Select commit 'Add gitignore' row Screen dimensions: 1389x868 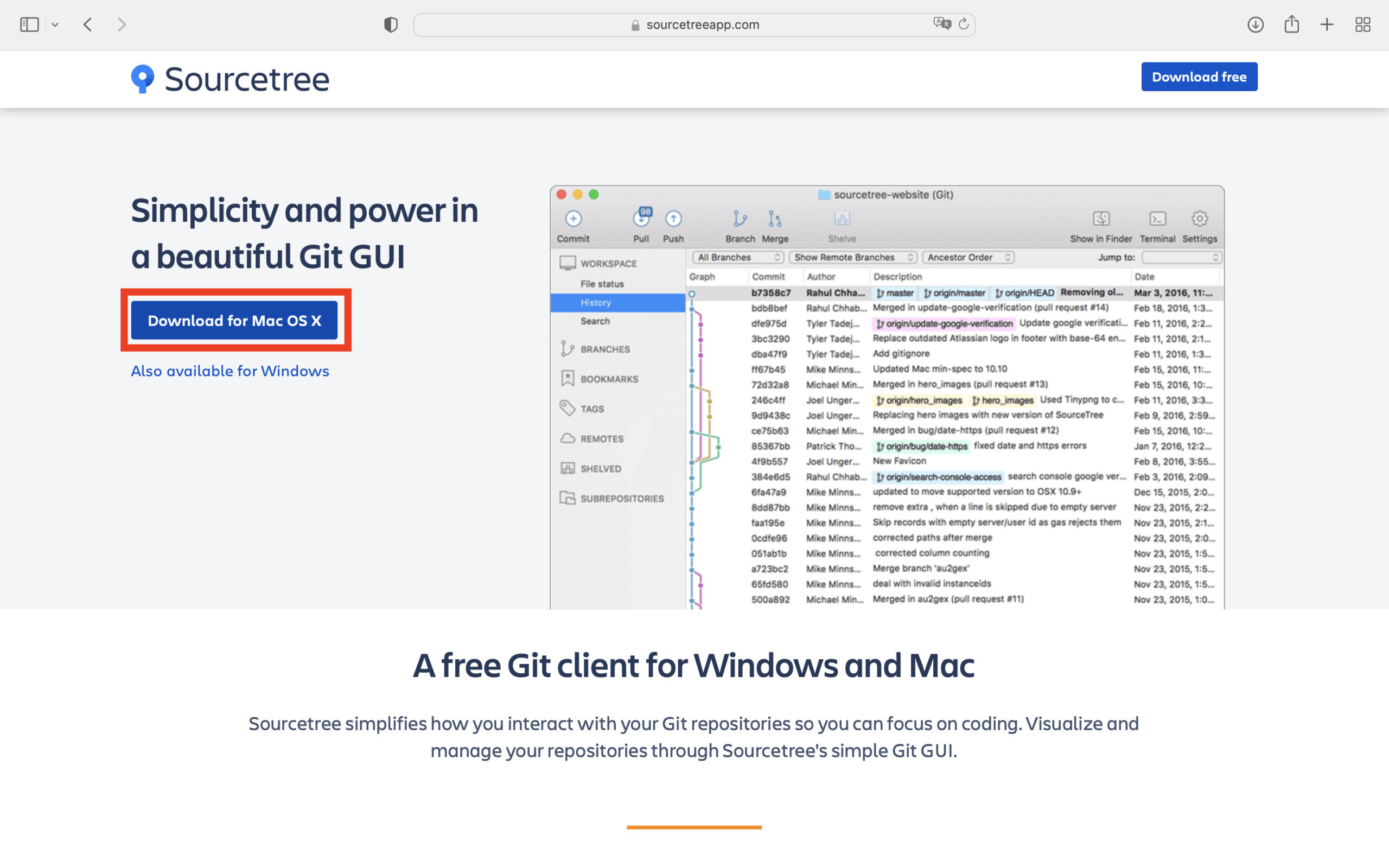click(954, 354)
